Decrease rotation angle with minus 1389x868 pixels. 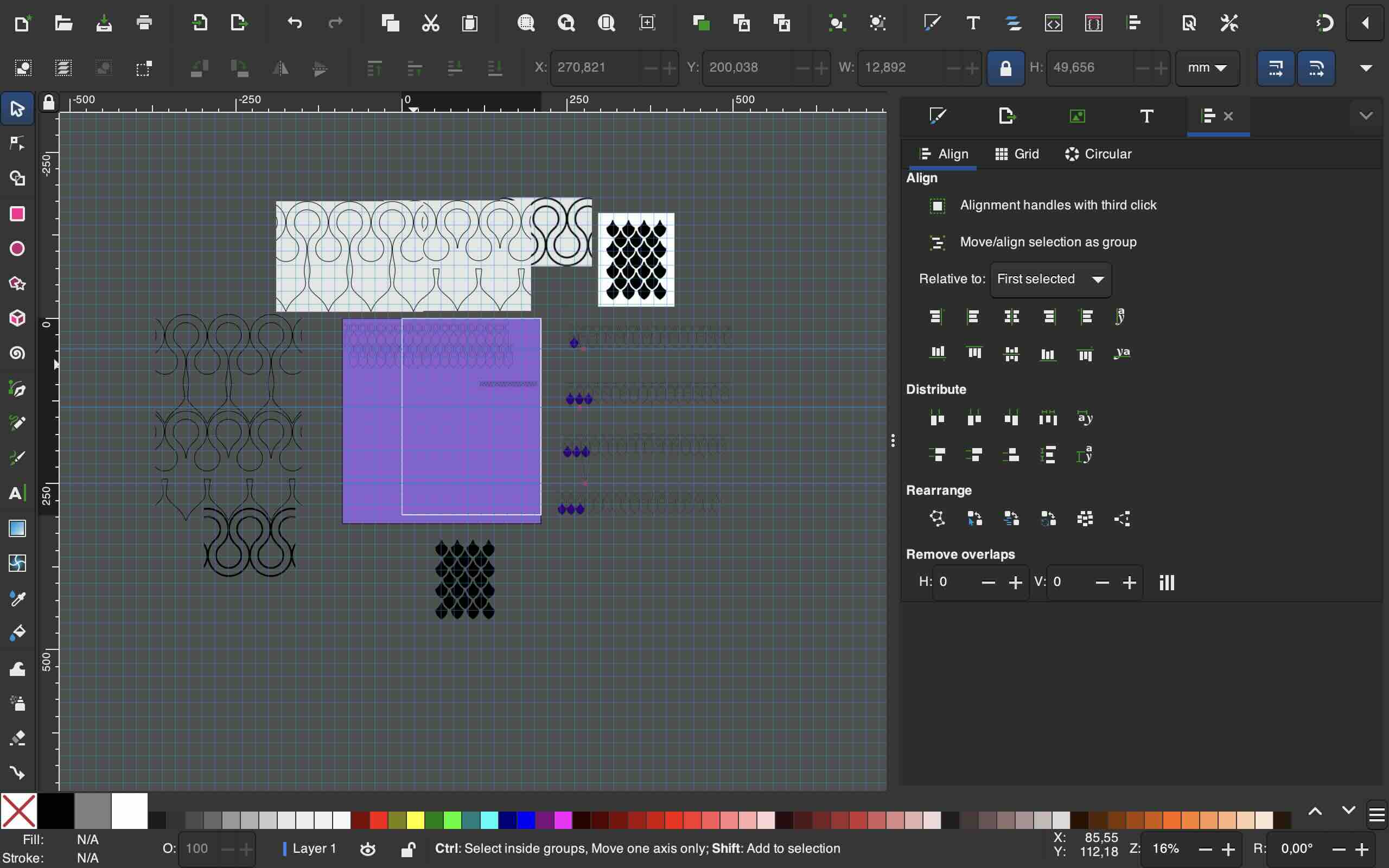pos(1339,849)
